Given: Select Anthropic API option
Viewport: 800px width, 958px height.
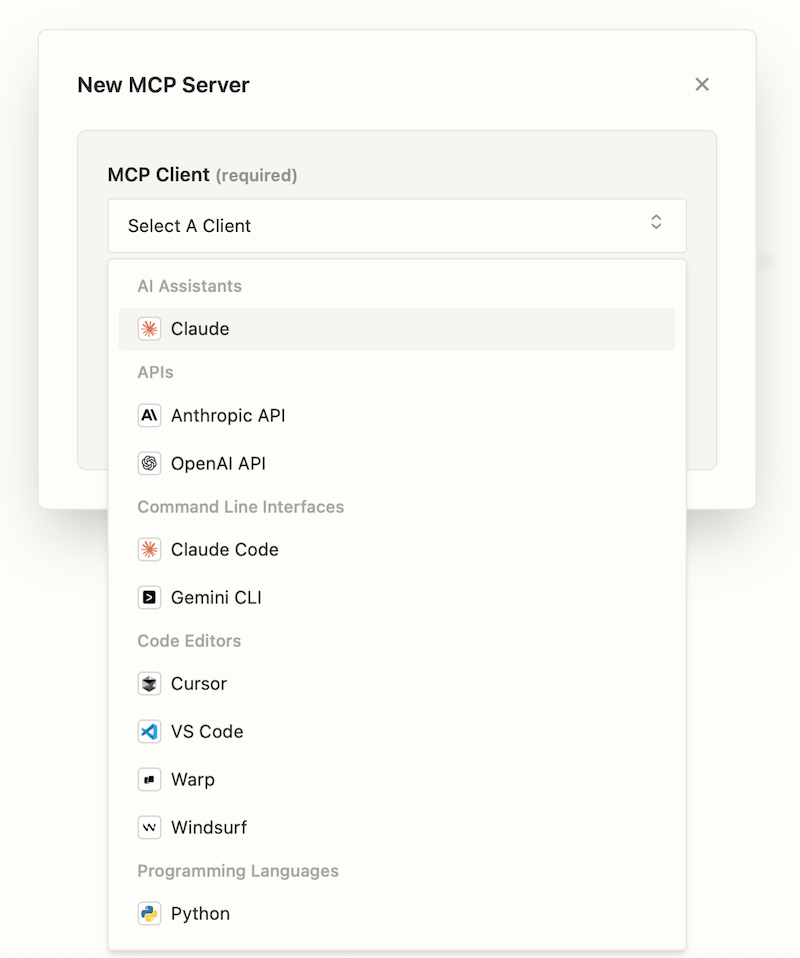Looking at the screenshot, I should tap(228, 415).
